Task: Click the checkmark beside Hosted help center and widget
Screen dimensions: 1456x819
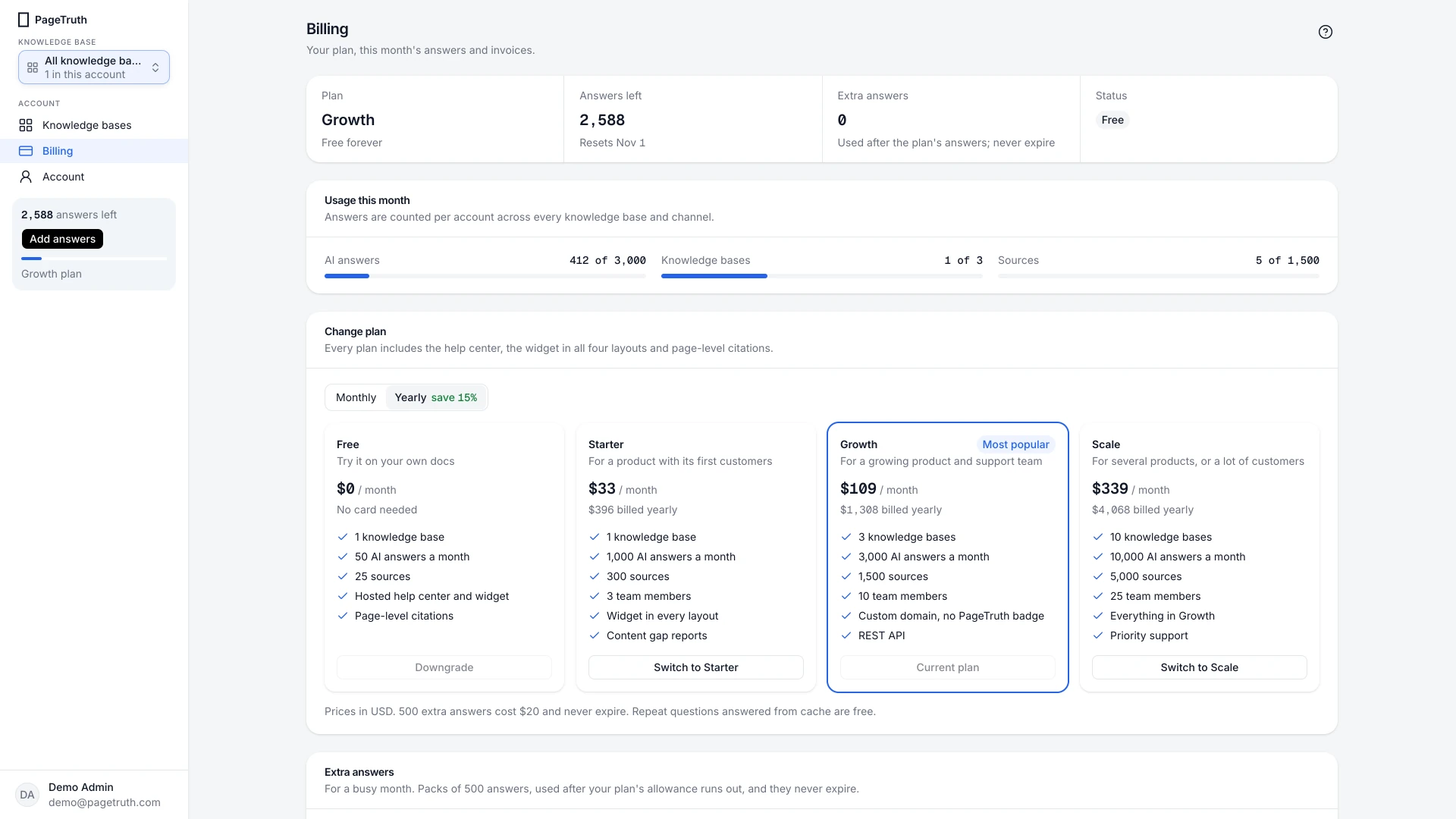Action: pyautogui.click(x=343, y=596)
